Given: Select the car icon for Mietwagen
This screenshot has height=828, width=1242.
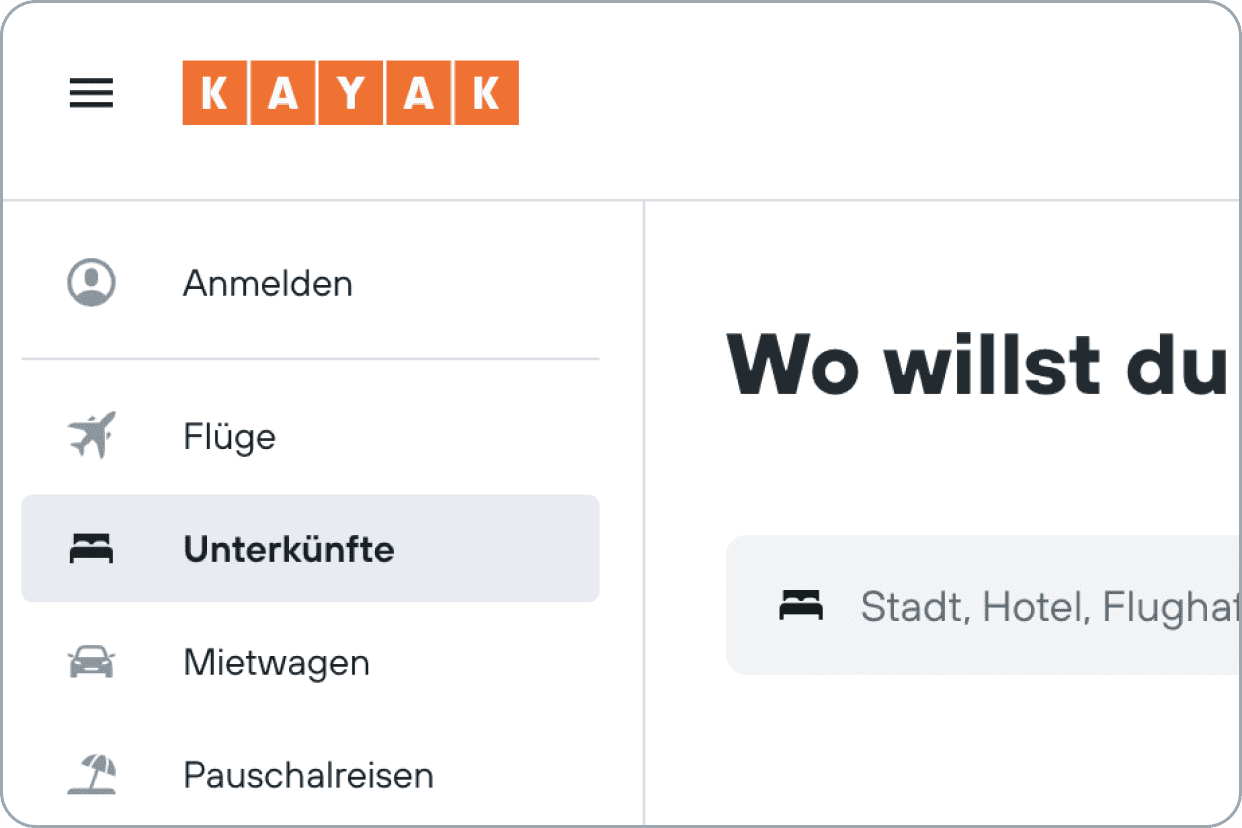Looking at the screenshot, I should [x=91, y=662].
